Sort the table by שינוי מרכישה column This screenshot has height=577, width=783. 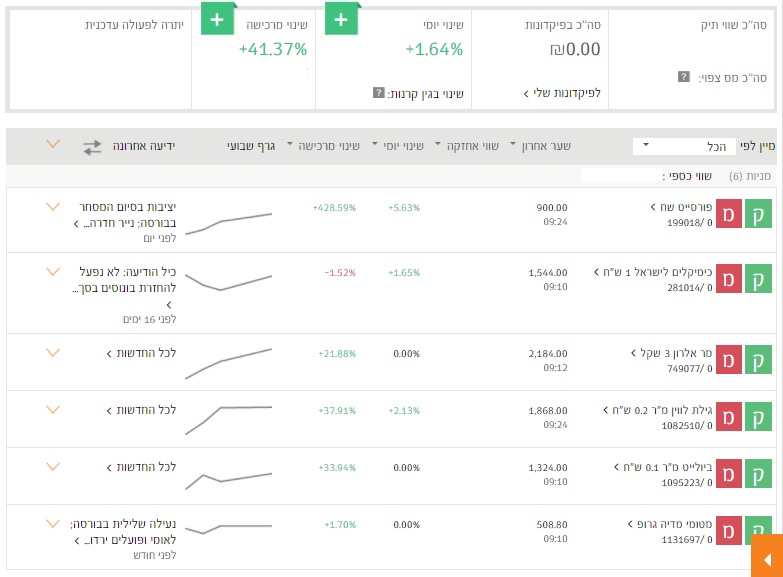(x=323, y=146)
